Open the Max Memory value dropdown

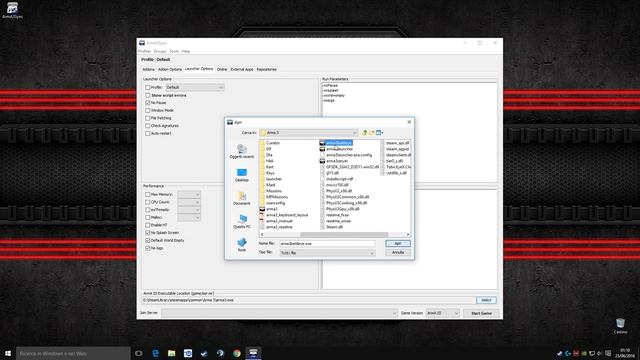click(189, 194)
